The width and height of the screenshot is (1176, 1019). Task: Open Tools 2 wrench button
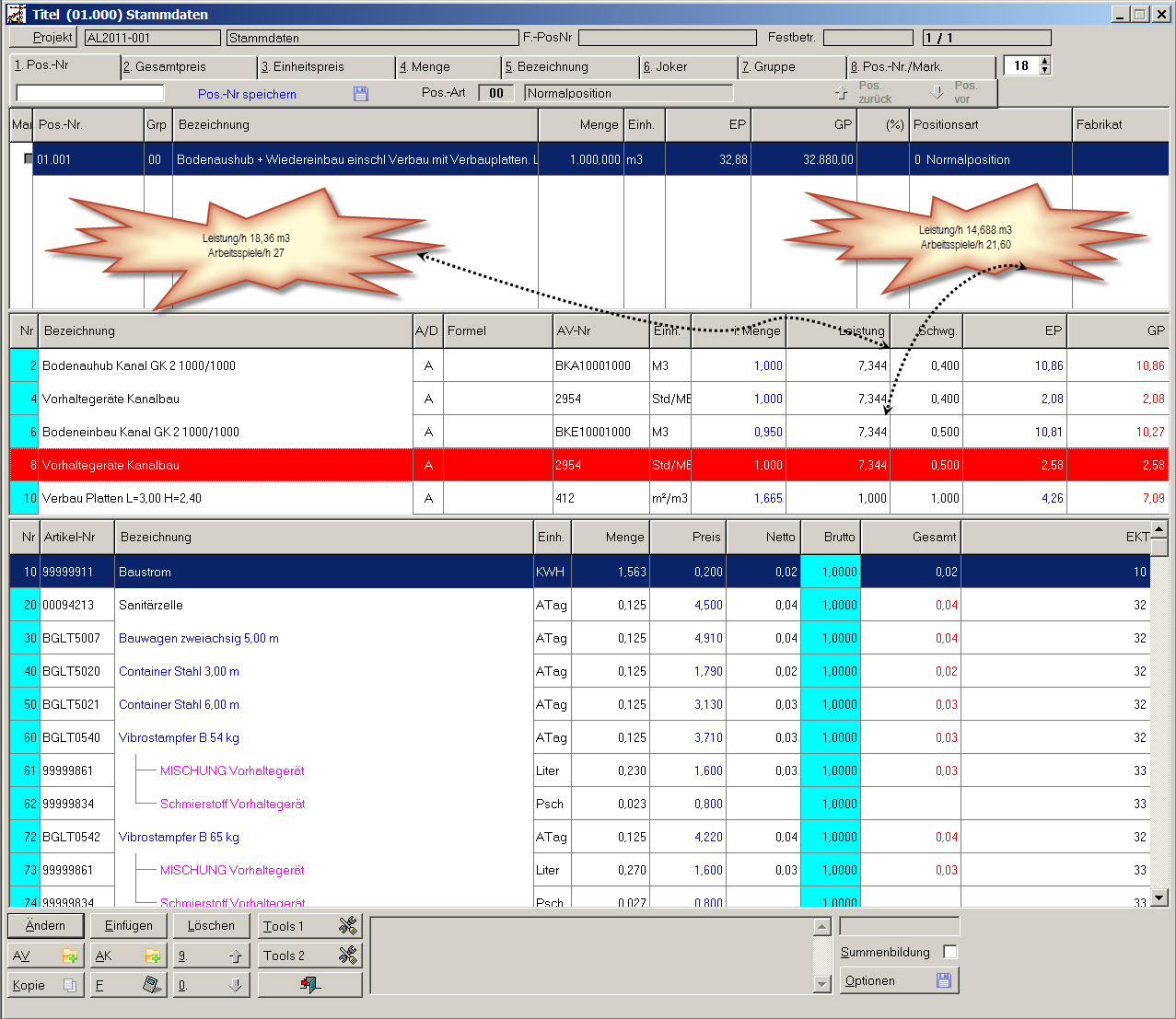pyautogui.click(x=309, y=955)
